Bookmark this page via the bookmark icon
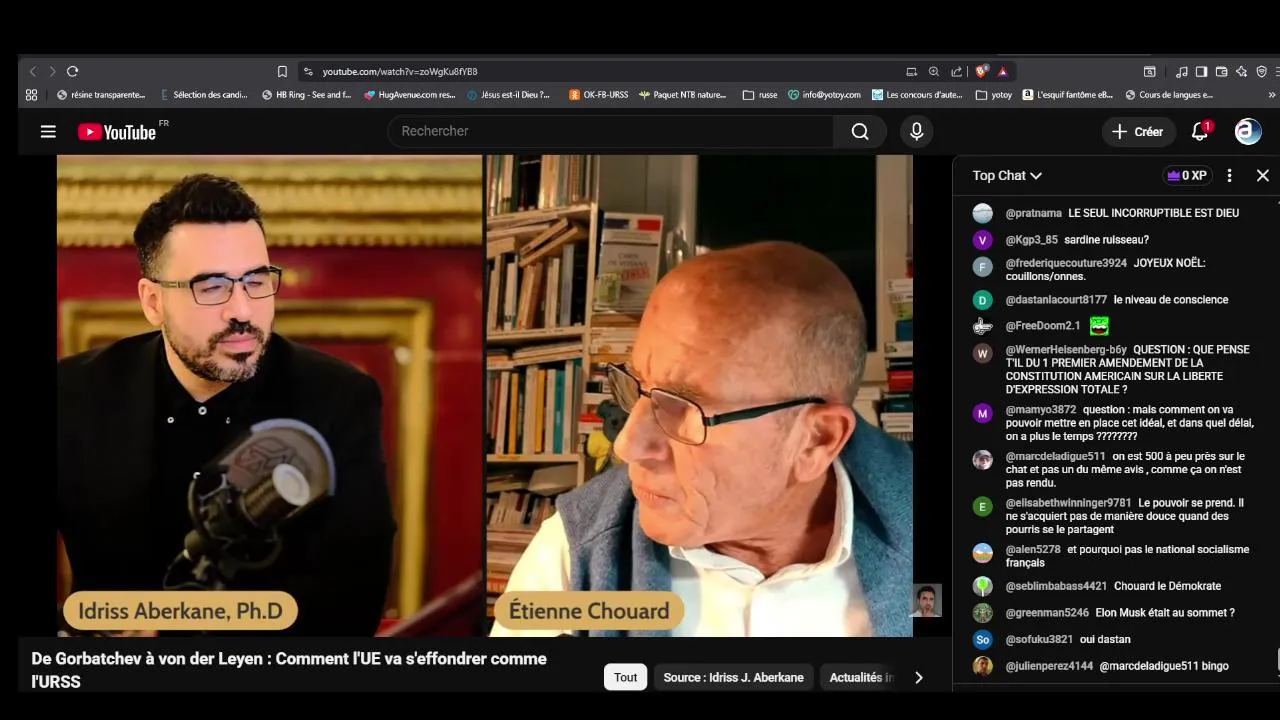1280x720 pixels. tap(282, 71)
